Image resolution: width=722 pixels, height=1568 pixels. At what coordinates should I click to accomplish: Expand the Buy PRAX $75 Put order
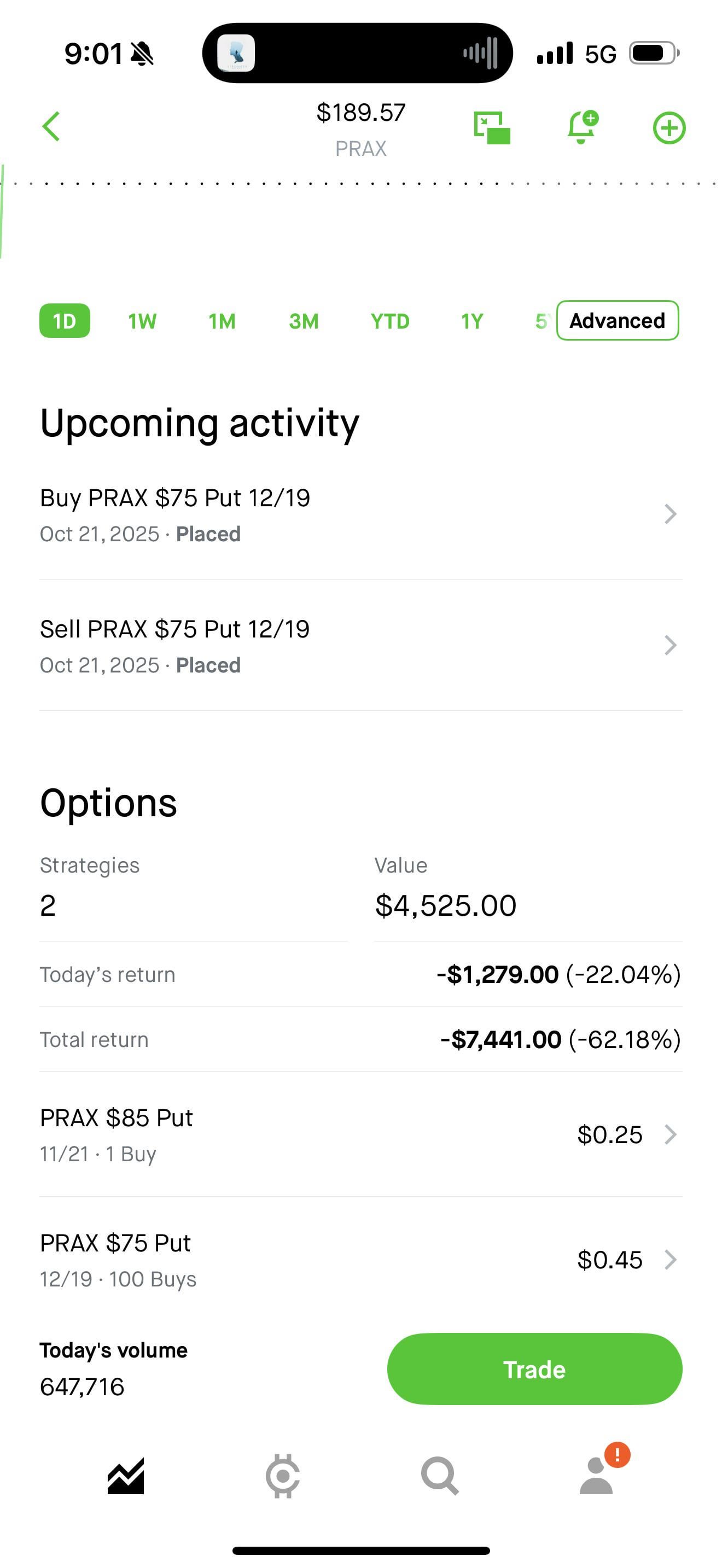pyautogui.click(x=360, y=515)
